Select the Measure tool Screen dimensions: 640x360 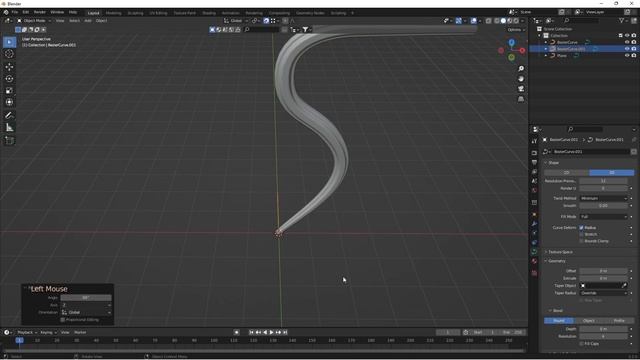pos(9,128)
